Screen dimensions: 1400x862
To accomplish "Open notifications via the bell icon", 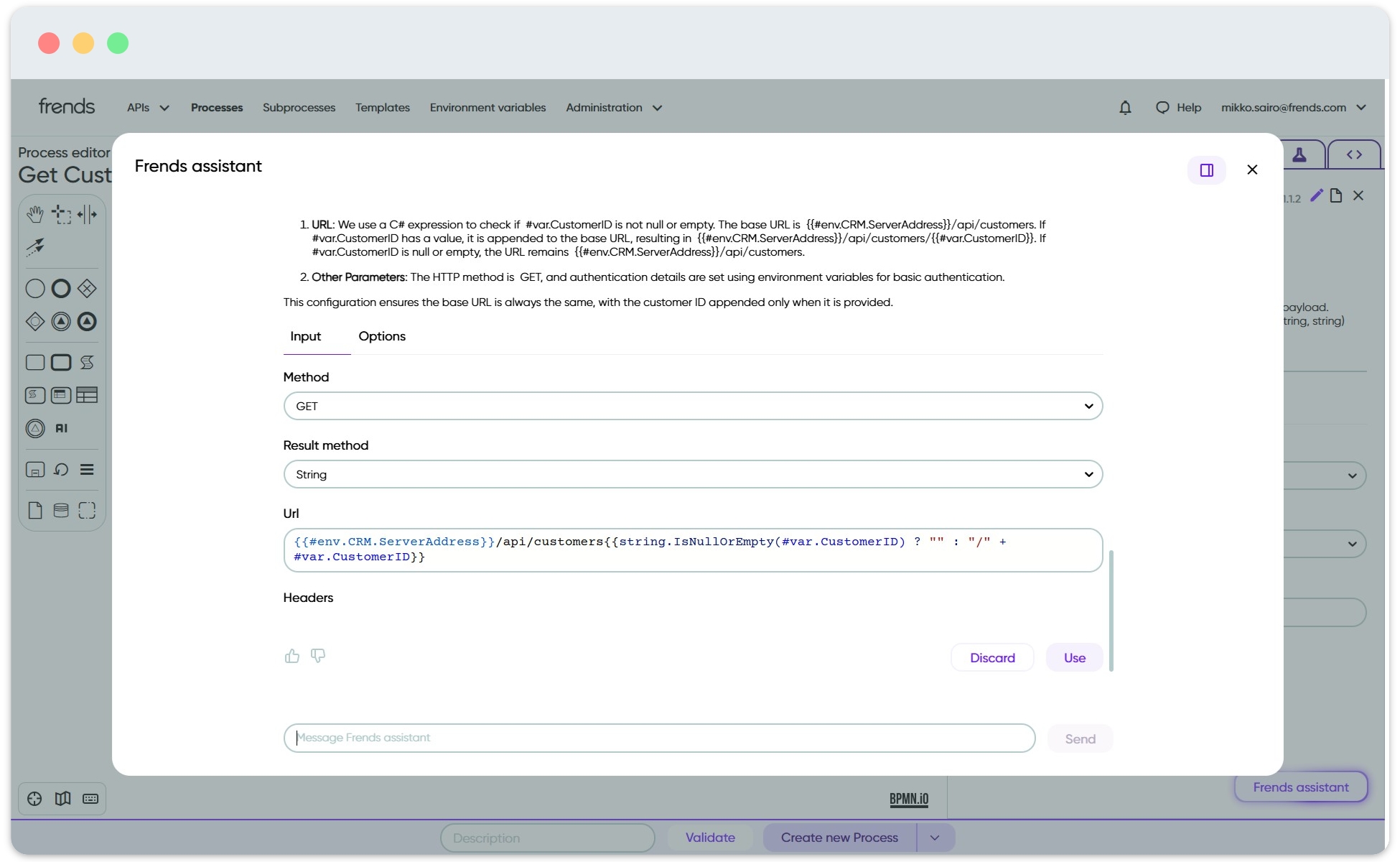I will point(1124,107).
